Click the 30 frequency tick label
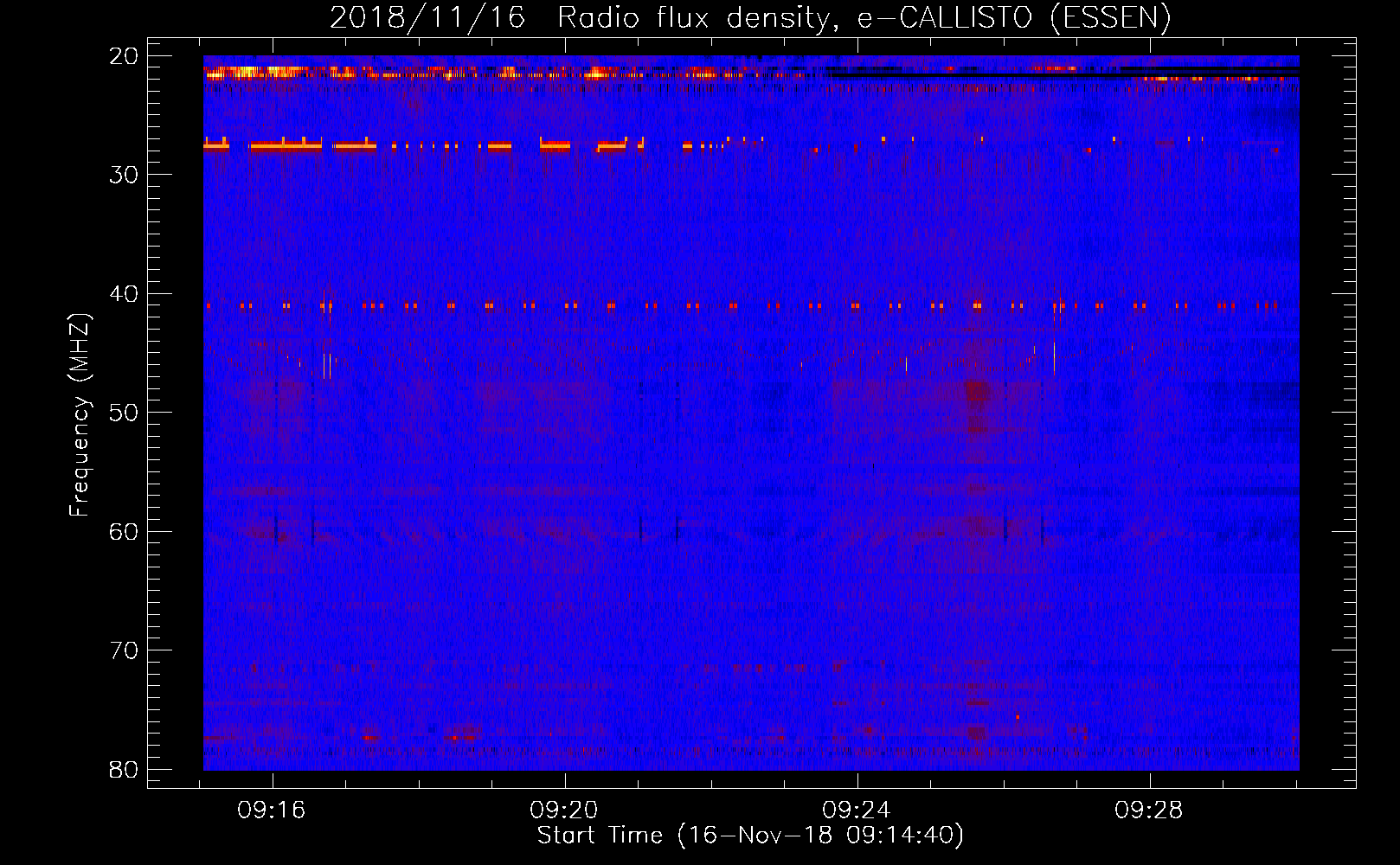 point(125,175)
